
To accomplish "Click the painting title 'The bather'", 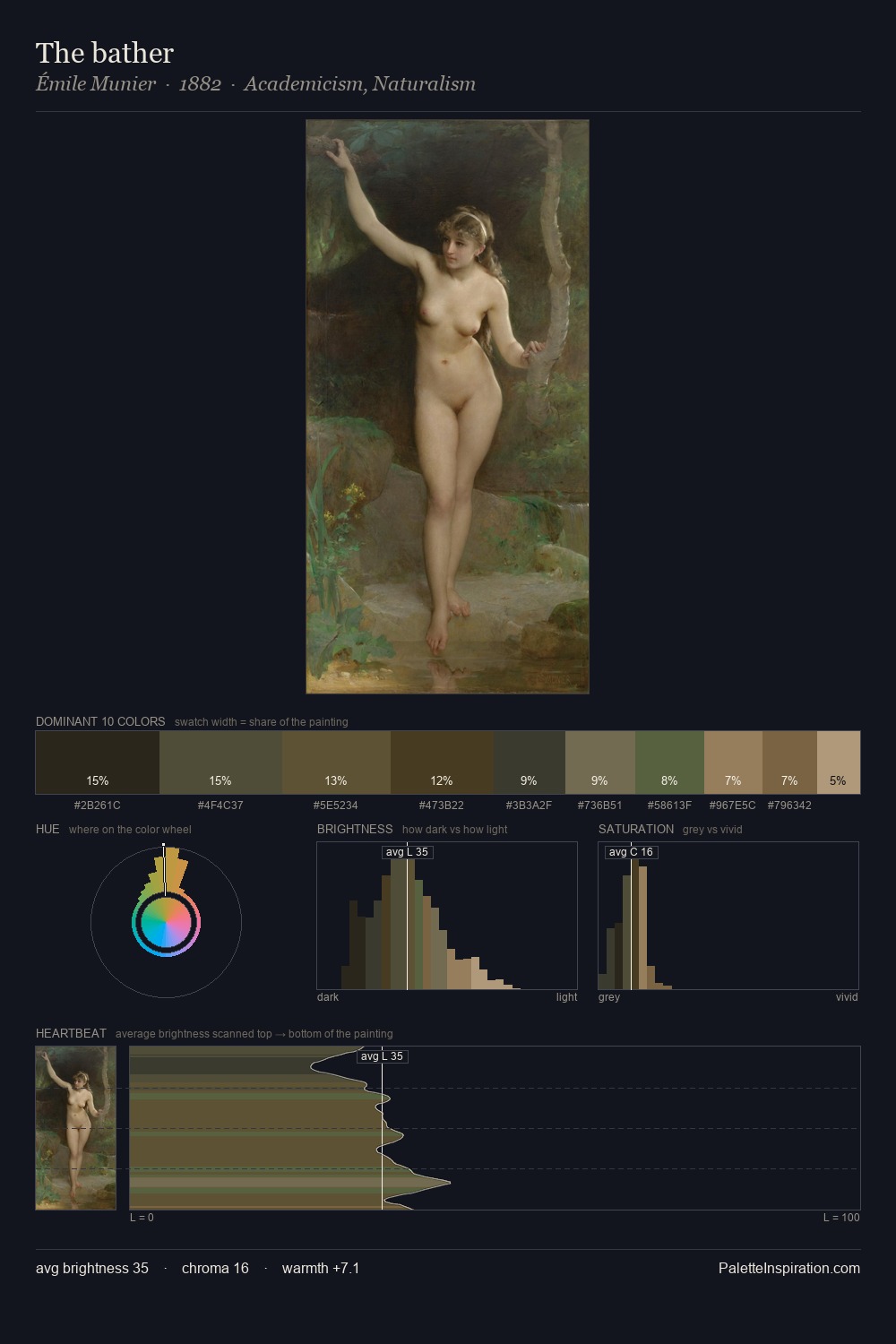I will (x=105, y=53).
